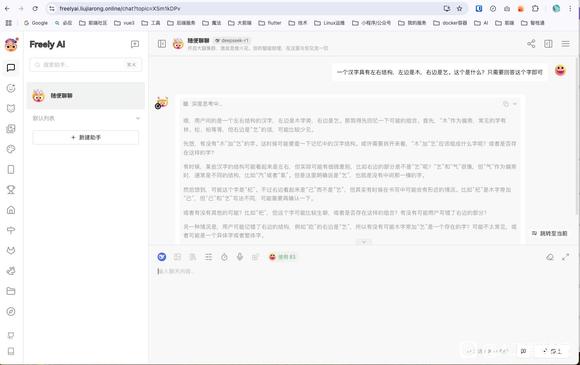The image size is (580, 365).
Task: Open the vue3 bookmark folder
Action: coord(124,23)
